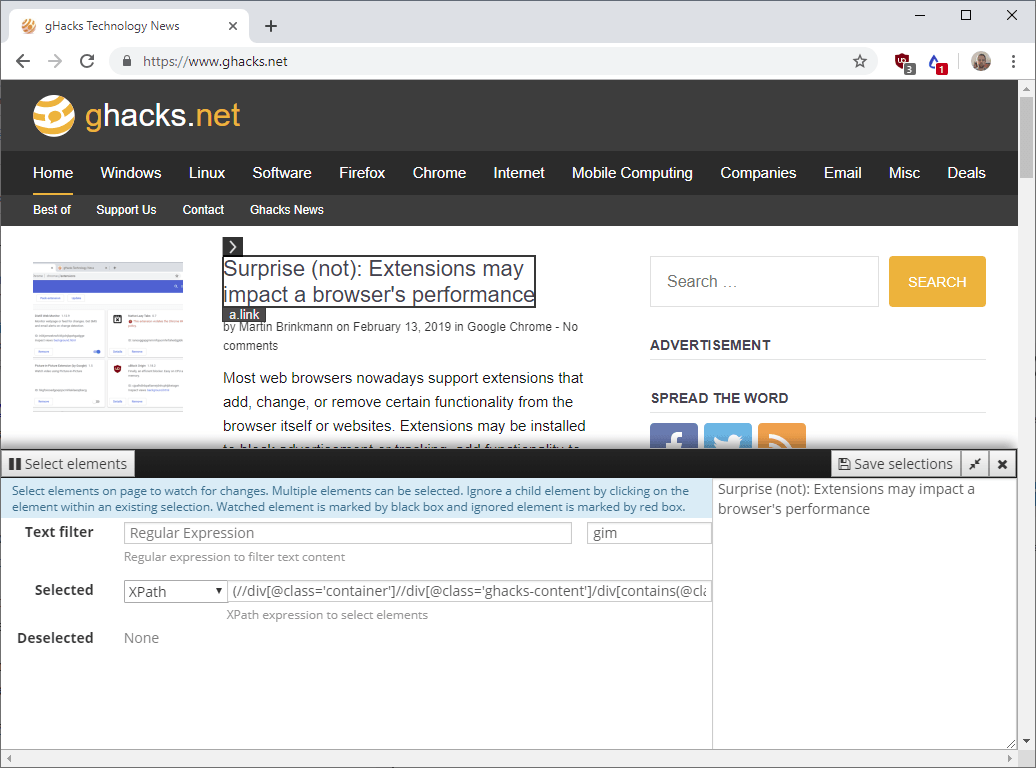Pause selection with Select elements button

click(x=68, y=464)
